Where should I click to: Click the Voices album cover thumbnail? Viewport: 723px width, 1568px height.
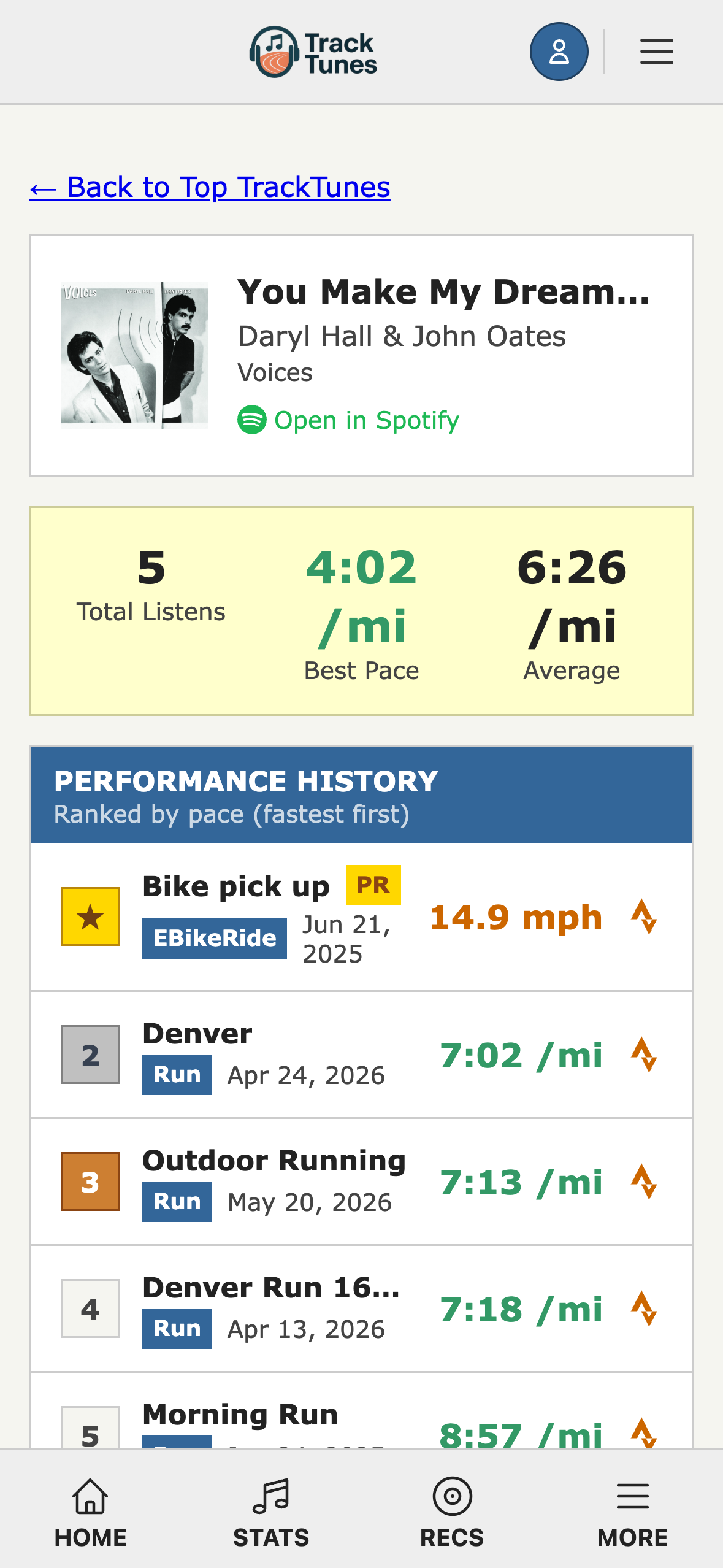pos(134,355)
